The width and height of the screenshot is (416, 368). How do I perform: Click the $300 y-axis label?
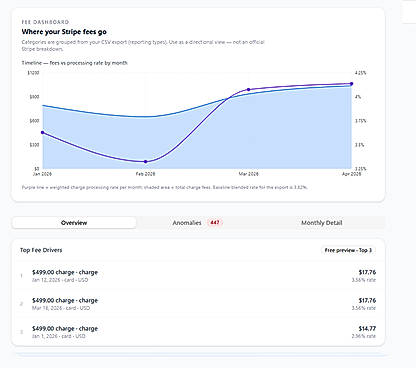pyautogui.click(x=34, y=145)
